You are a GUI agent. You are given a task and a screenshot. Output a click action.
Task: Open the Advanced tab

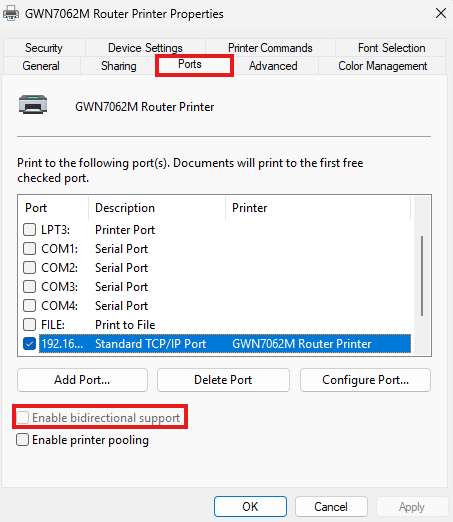273,66
